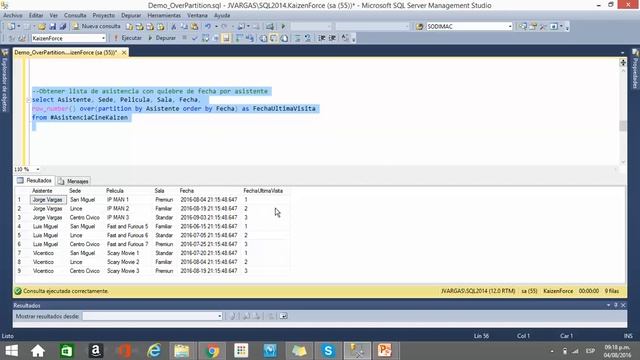
Task: Click the Open File folder icon
Action: click(42, 27)
